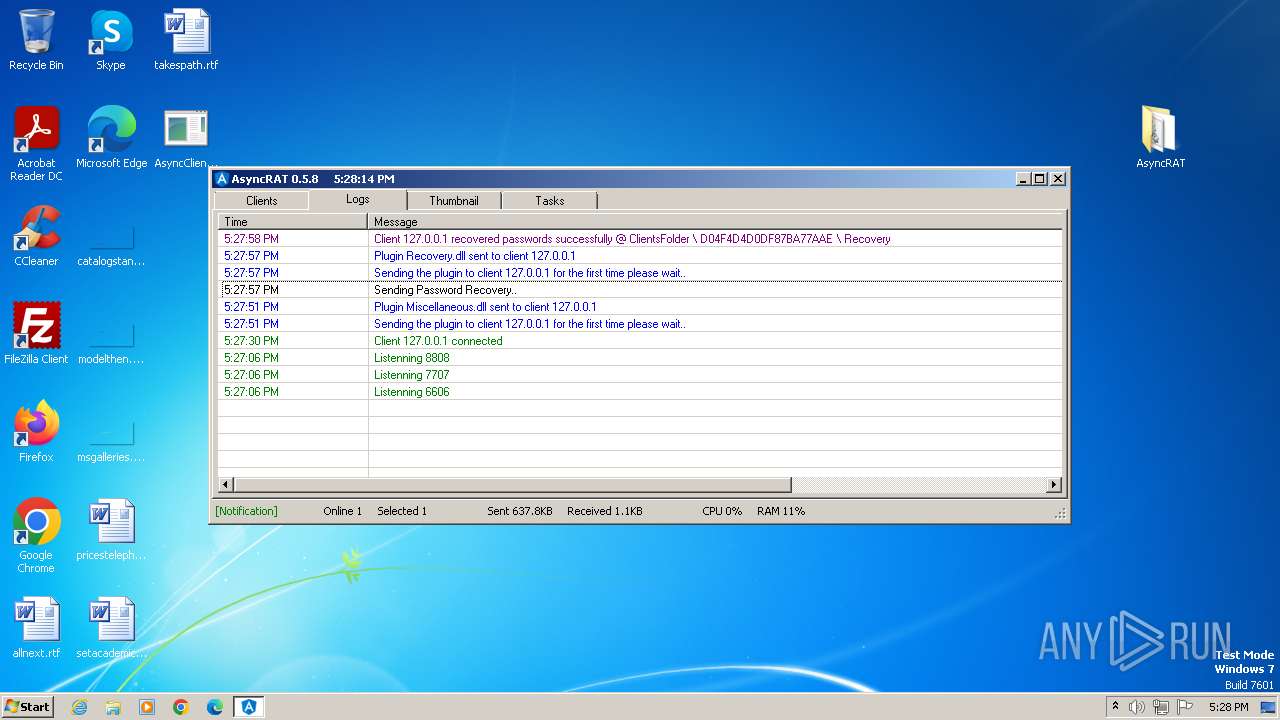Click the [Notification] status bar label

point(246,511)
